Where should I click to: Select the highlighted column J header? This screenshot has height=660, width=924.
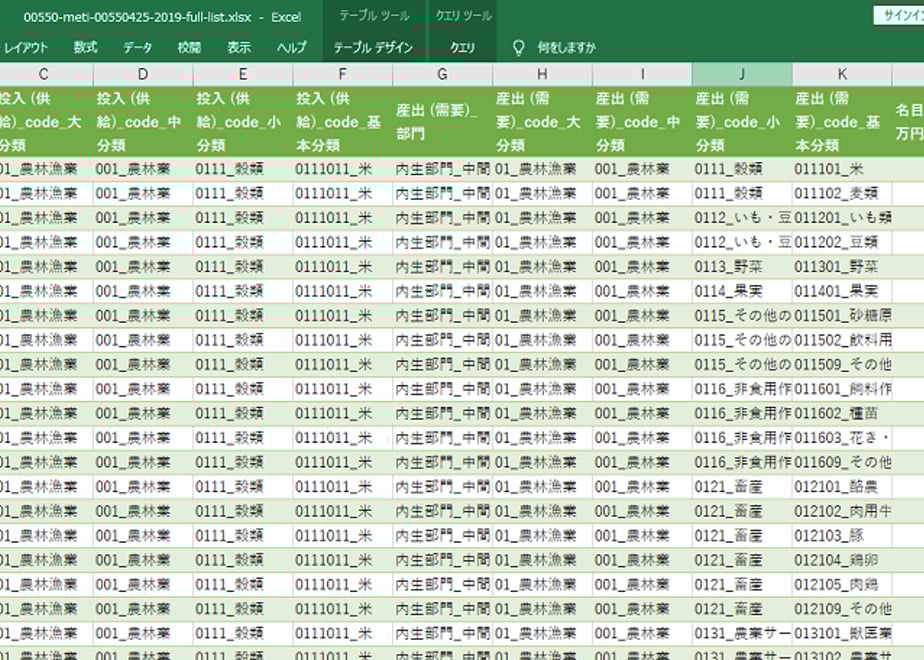(x=742, y=74)
